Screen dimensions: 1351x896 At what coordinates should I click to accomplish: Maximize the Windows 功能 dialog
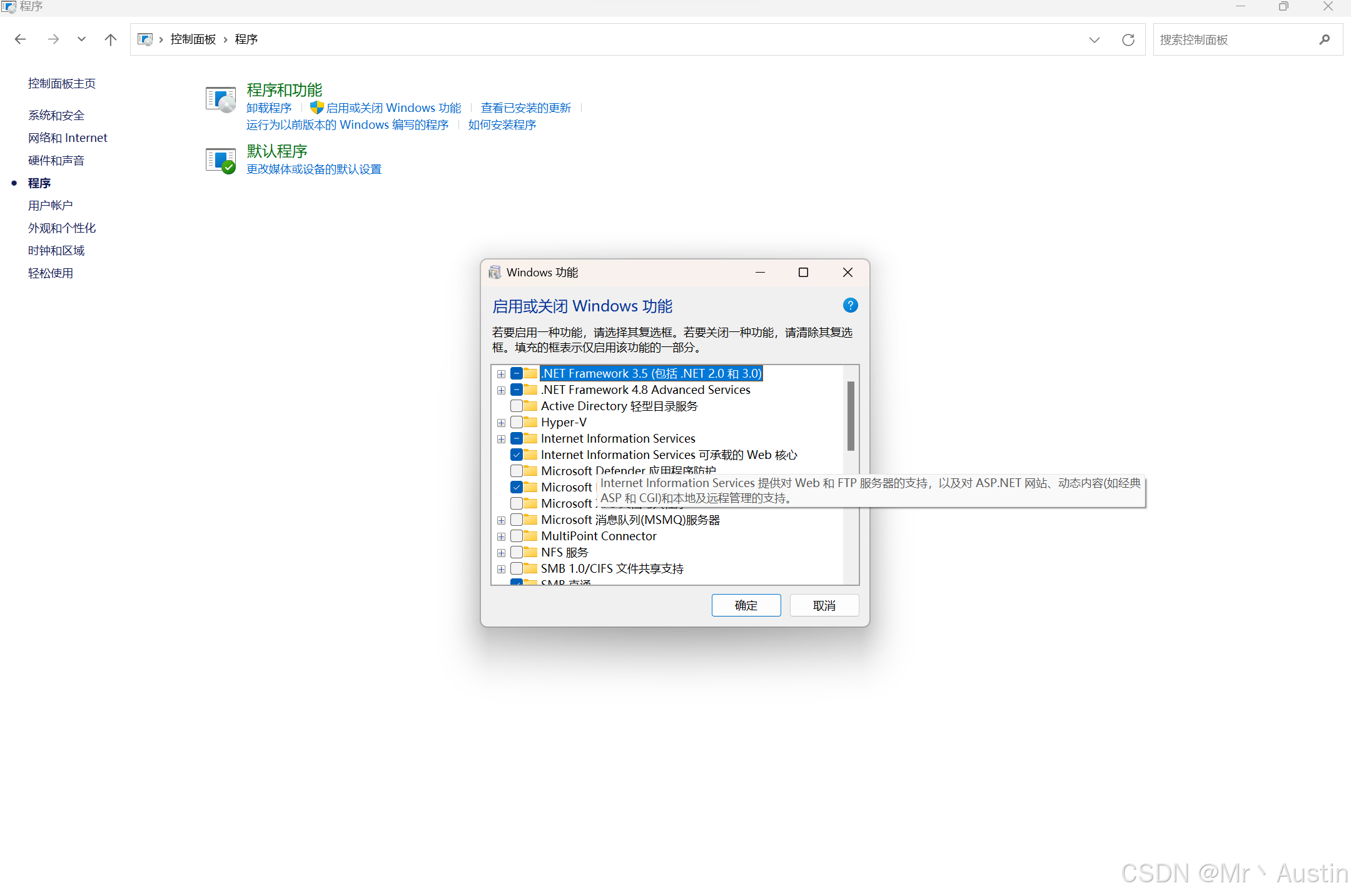[x=803, y=273]
